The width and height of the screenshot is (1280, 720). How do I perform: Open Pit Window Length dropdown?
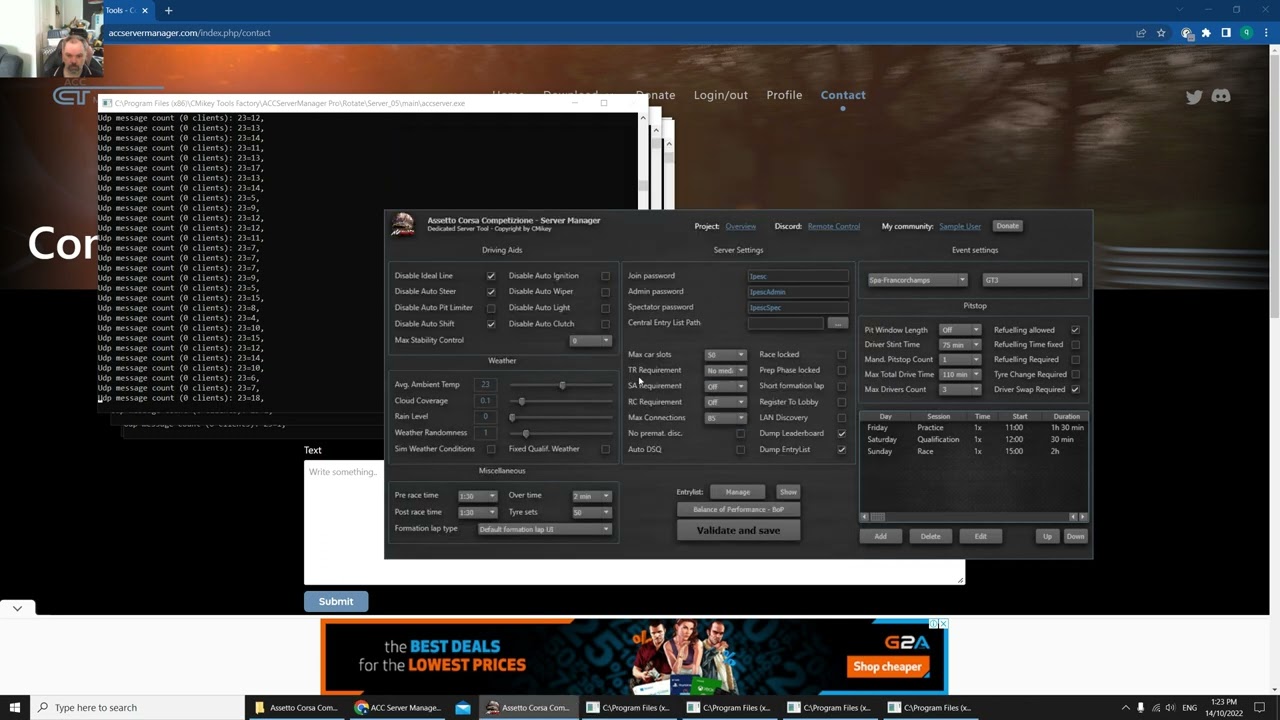click(x=960, y=330)
